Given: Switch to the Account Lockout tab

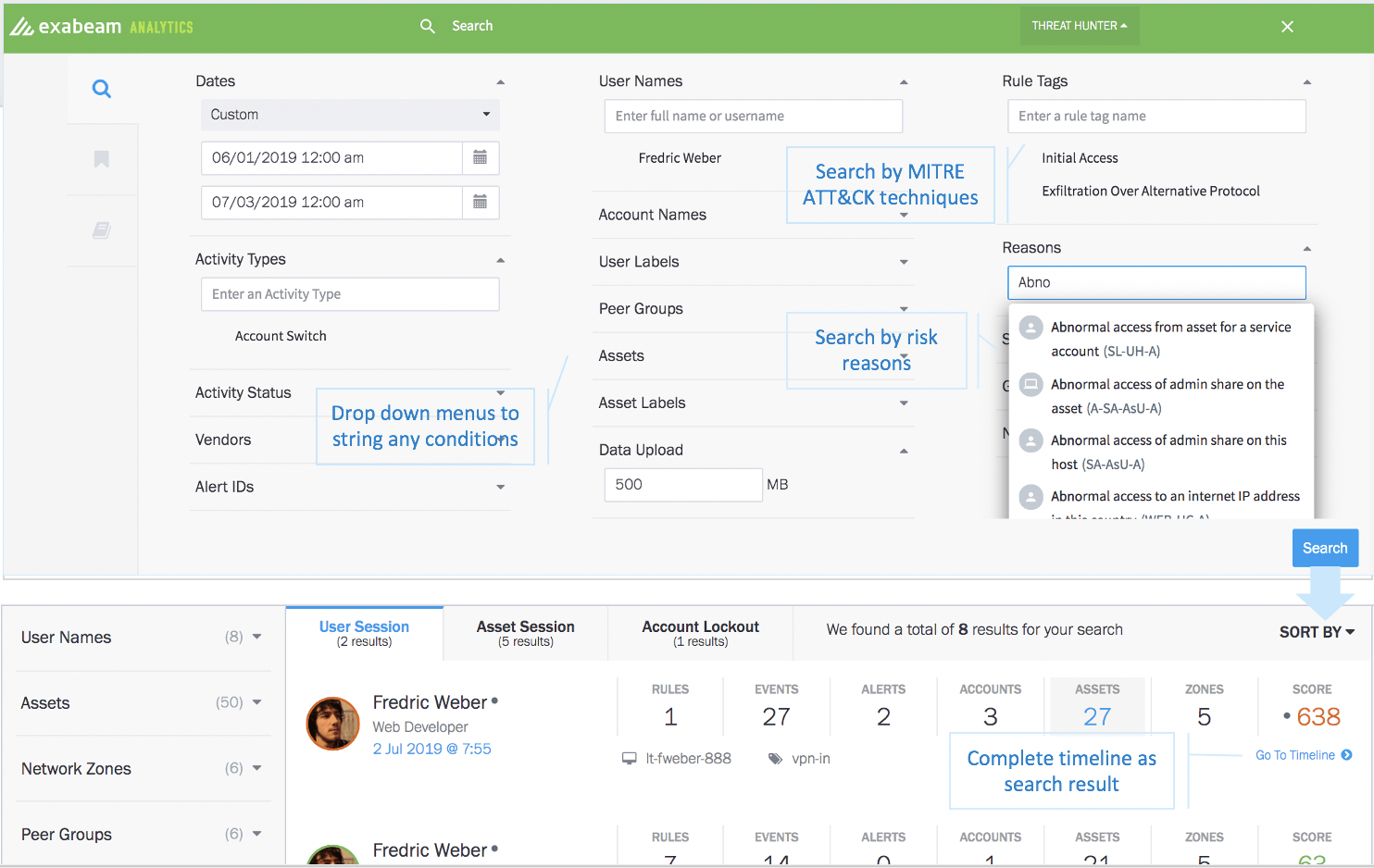Looking at the screenshot, I should [x=701, y=633].
